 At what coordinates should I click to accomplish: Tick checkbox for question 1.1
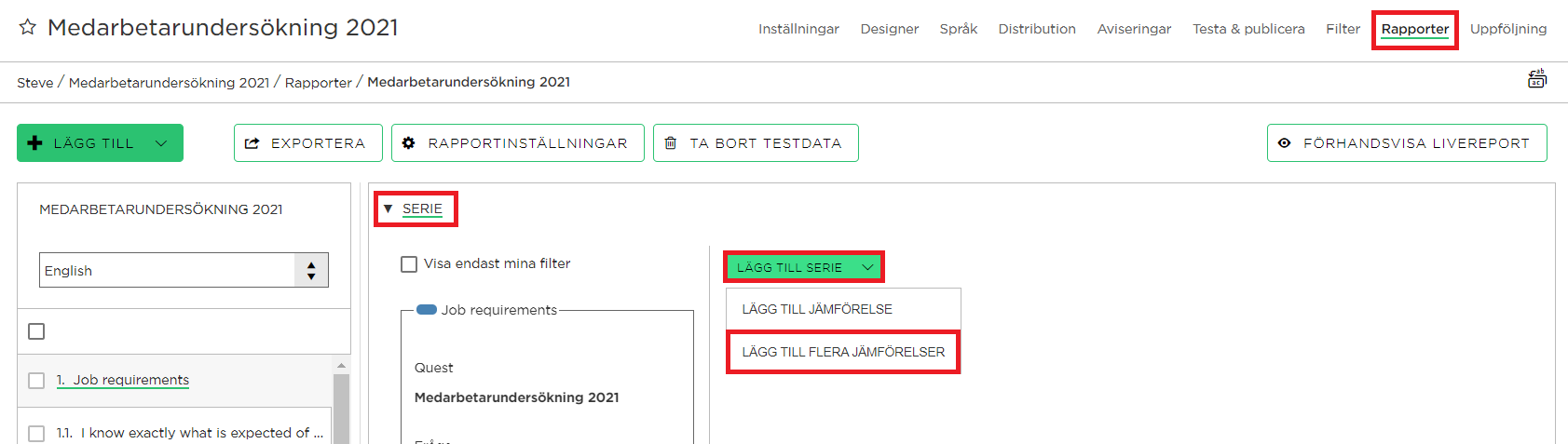36,433
